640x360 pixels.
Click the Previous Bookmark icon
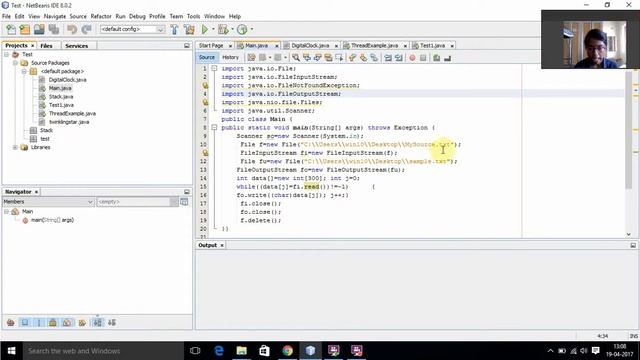pos(353,58)
